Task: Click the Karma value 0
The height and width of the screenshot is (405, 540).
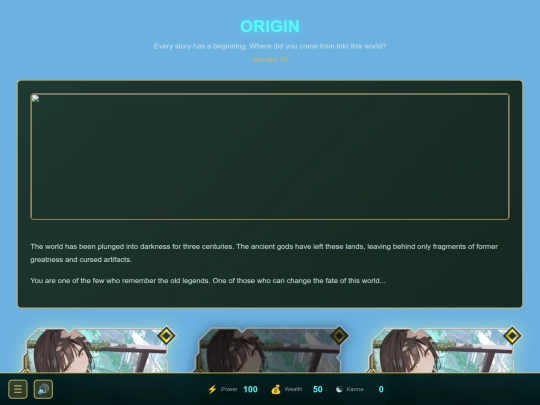Action: 381,389
